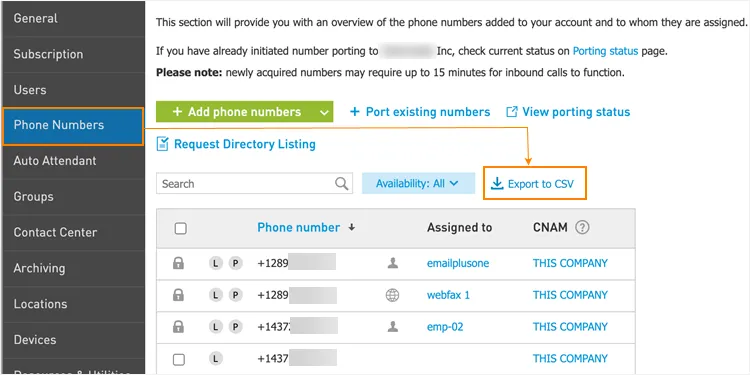Open the webfax 1 assignee link
The height and width of the screenshot is (375, 750).
point(448,296)
